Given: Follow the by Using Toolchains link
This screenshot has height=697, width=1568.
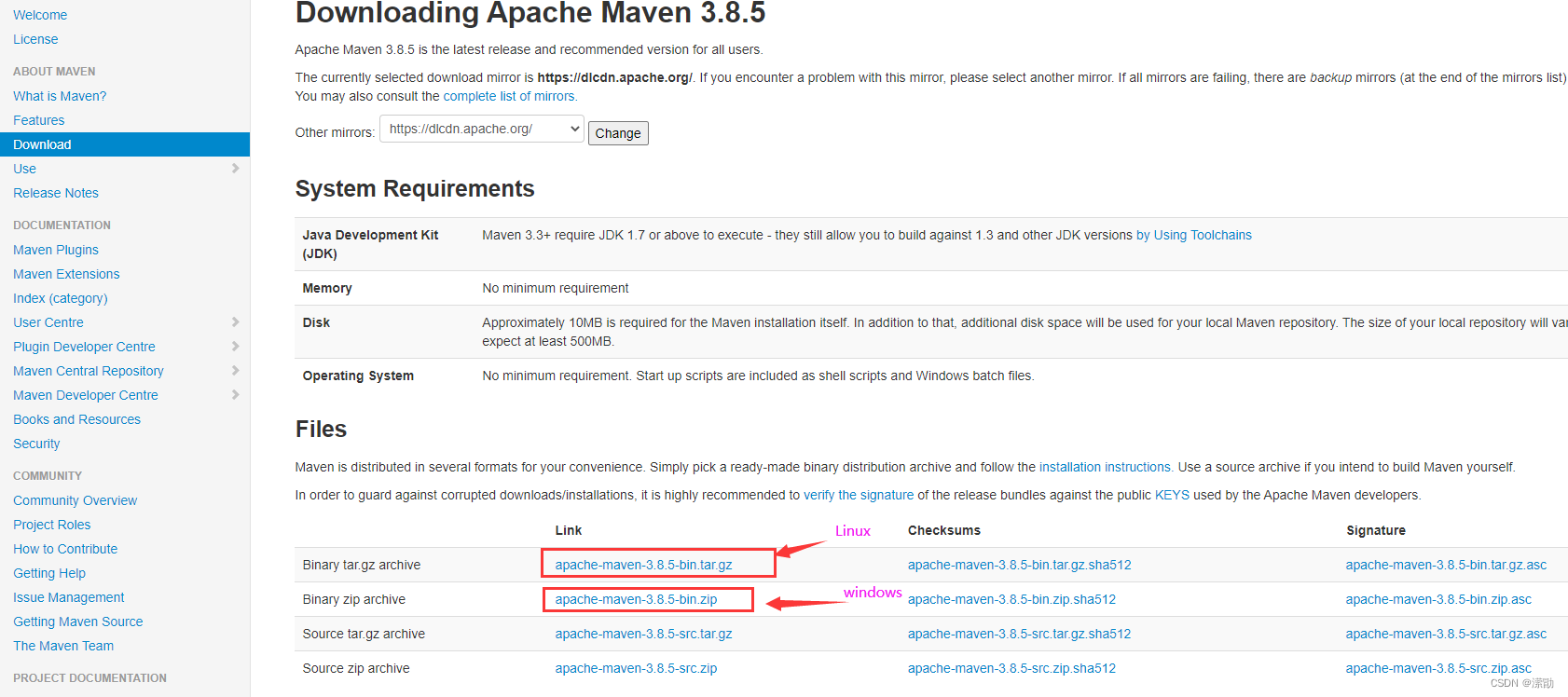Looking at the screenshot, I should pyautogui.click(x=1194, y=235).
